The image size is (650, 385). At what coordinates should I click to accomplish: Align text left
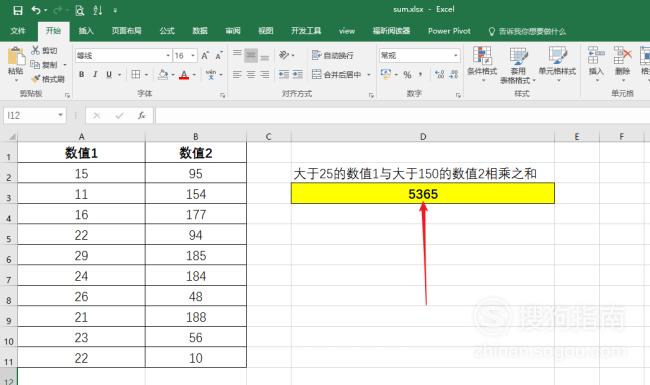[x=237, y=75]
